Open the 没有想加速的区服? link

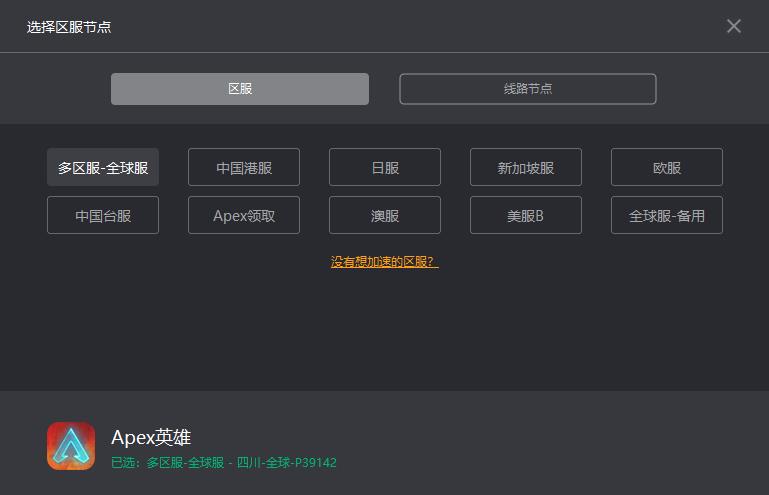(x=384, y=262)
